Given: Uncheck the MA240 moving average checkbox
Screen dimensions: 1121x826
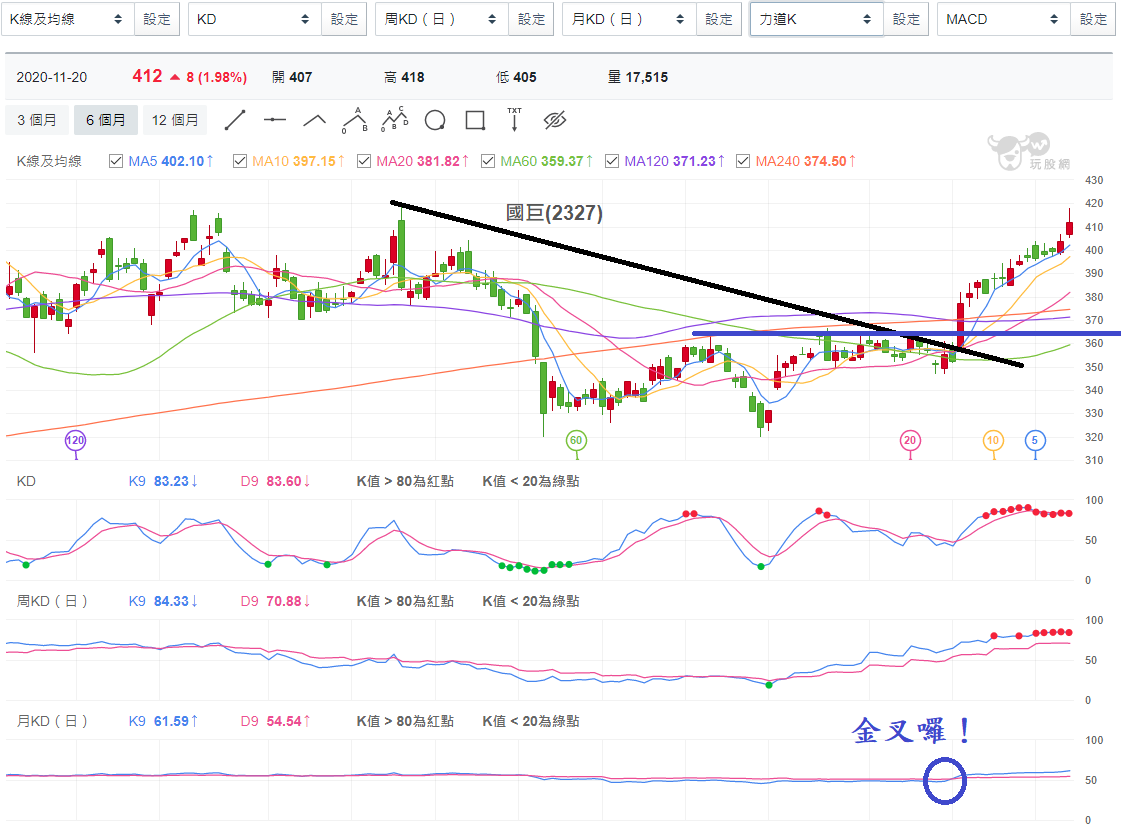Looking at the screenshot, I should coord(743,161).
